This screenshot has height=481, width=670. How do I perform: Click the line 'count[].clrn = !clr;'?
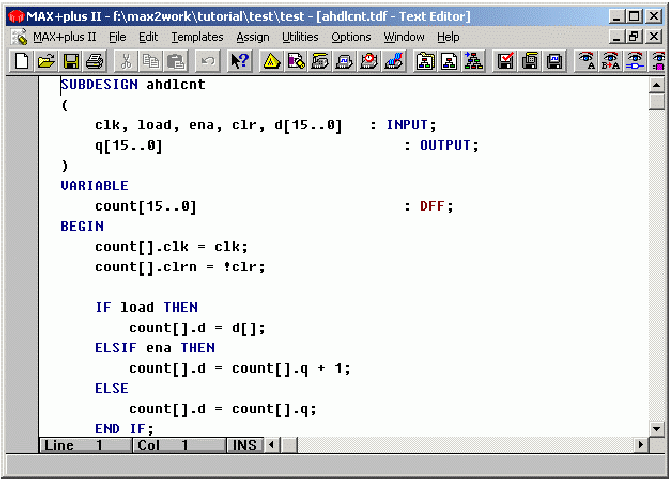click(180, 267)
